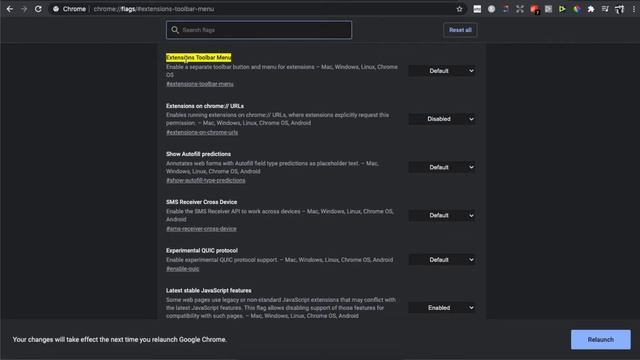Open the #enable-quic anchor link

[x=182, y=269]
